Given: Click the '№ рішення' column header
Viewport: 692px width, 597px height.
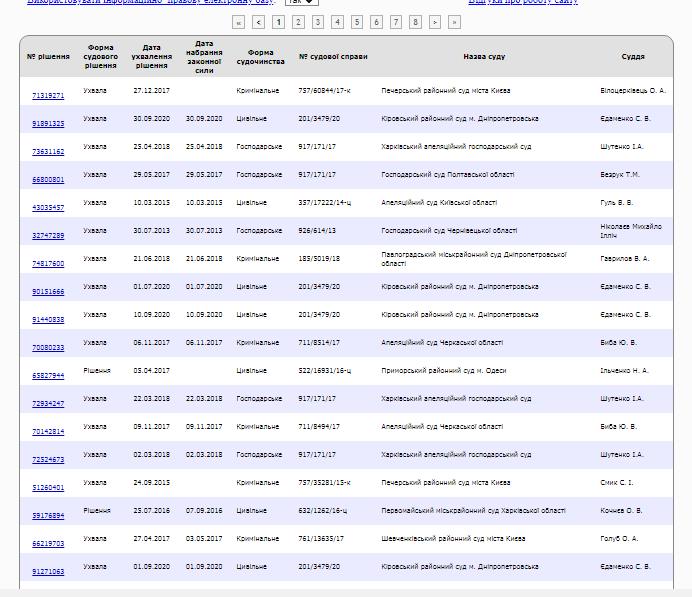Looking at the screenshot, I should click(47, 57).
